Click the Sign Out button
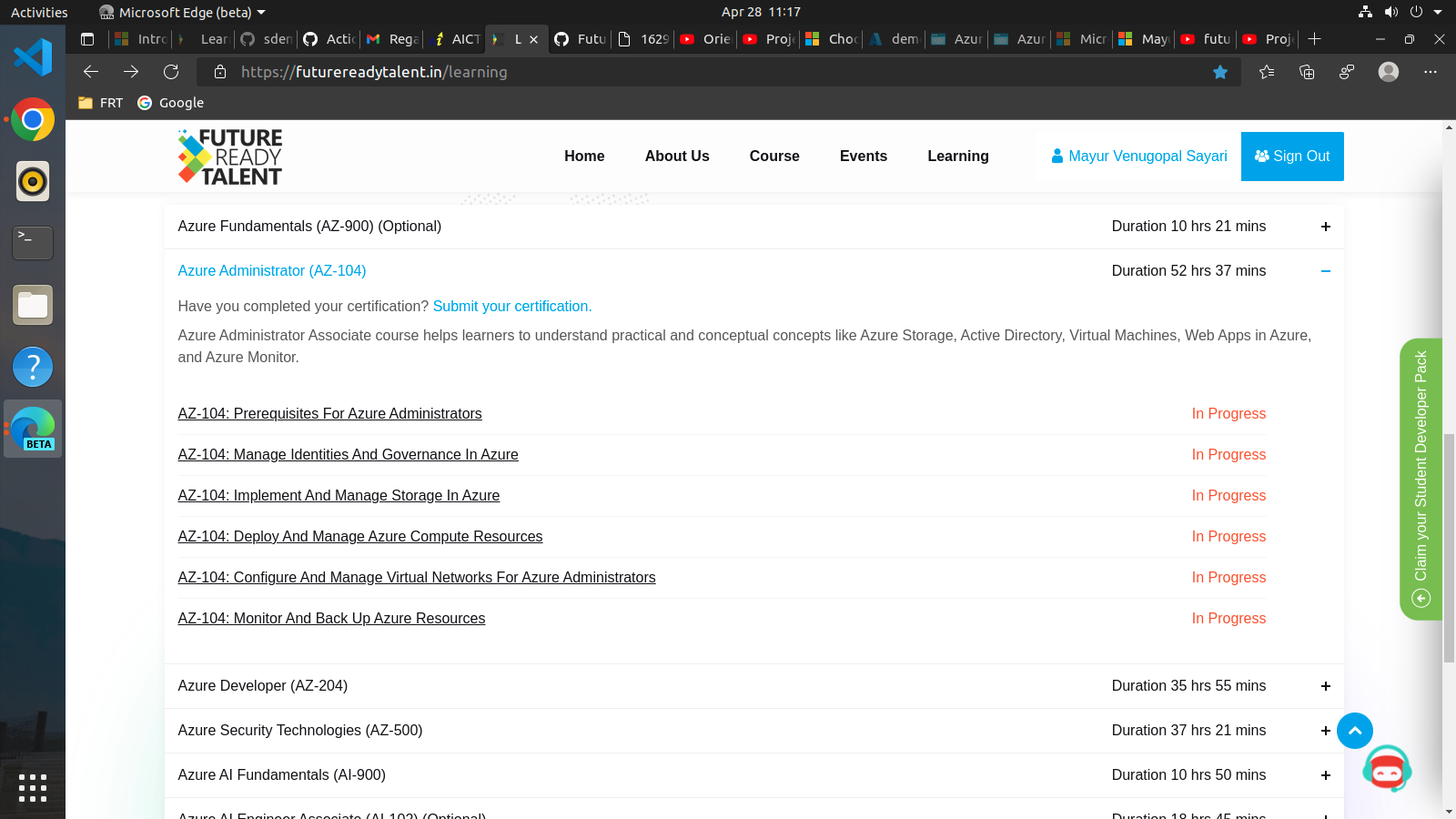This screenshot has width=1456, height=819. [x=1292, y=156]
